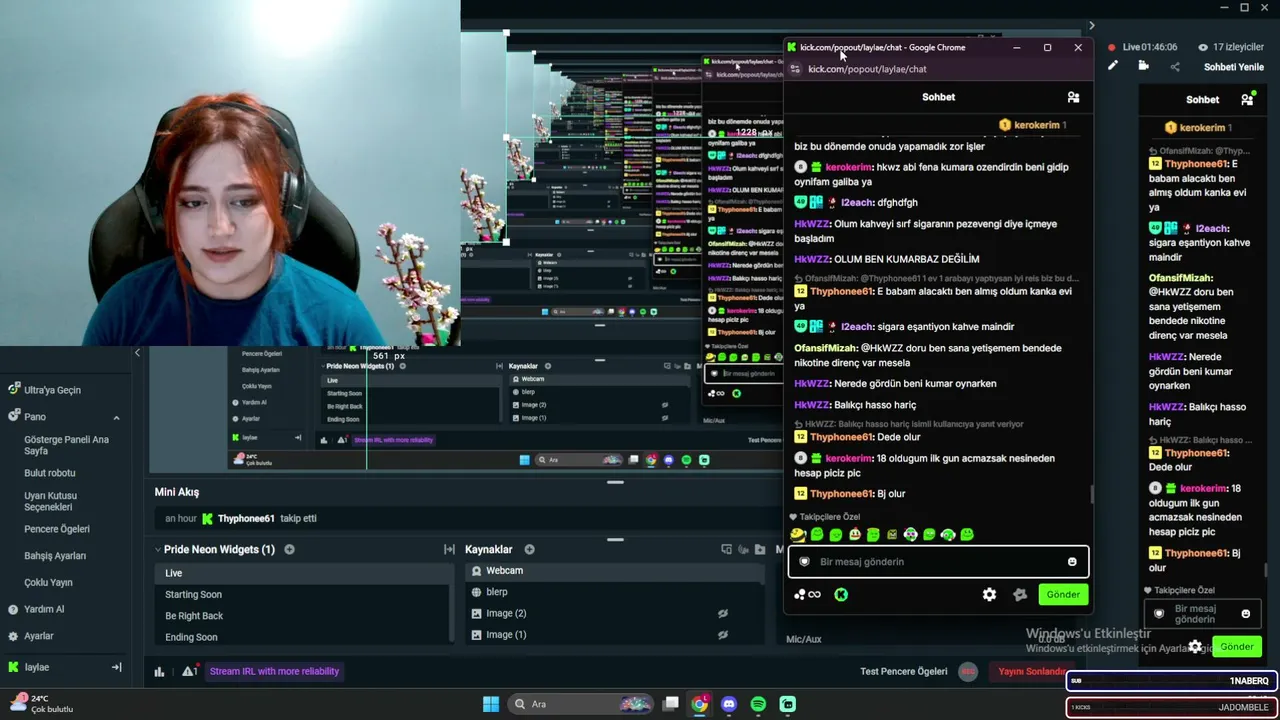Open scene transitions icon beside Kaynaklar
The height and width of the screenshot is (720, 1280).
pos(450,549)
